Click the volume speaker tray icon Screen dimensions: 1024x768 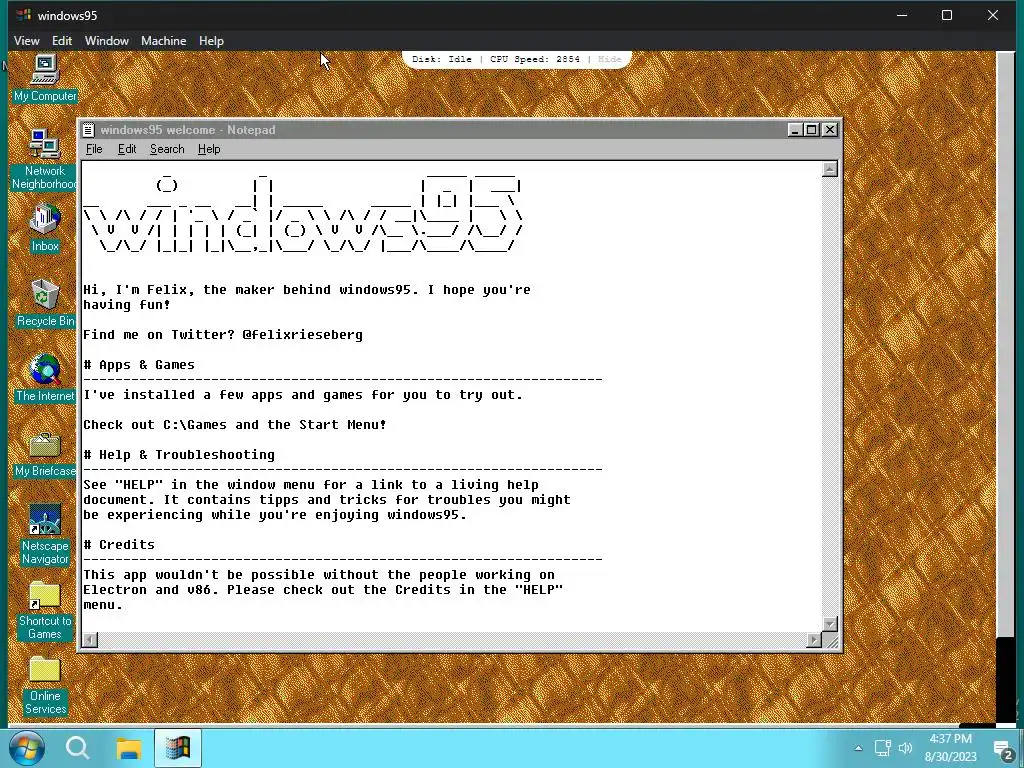point(905,748)
